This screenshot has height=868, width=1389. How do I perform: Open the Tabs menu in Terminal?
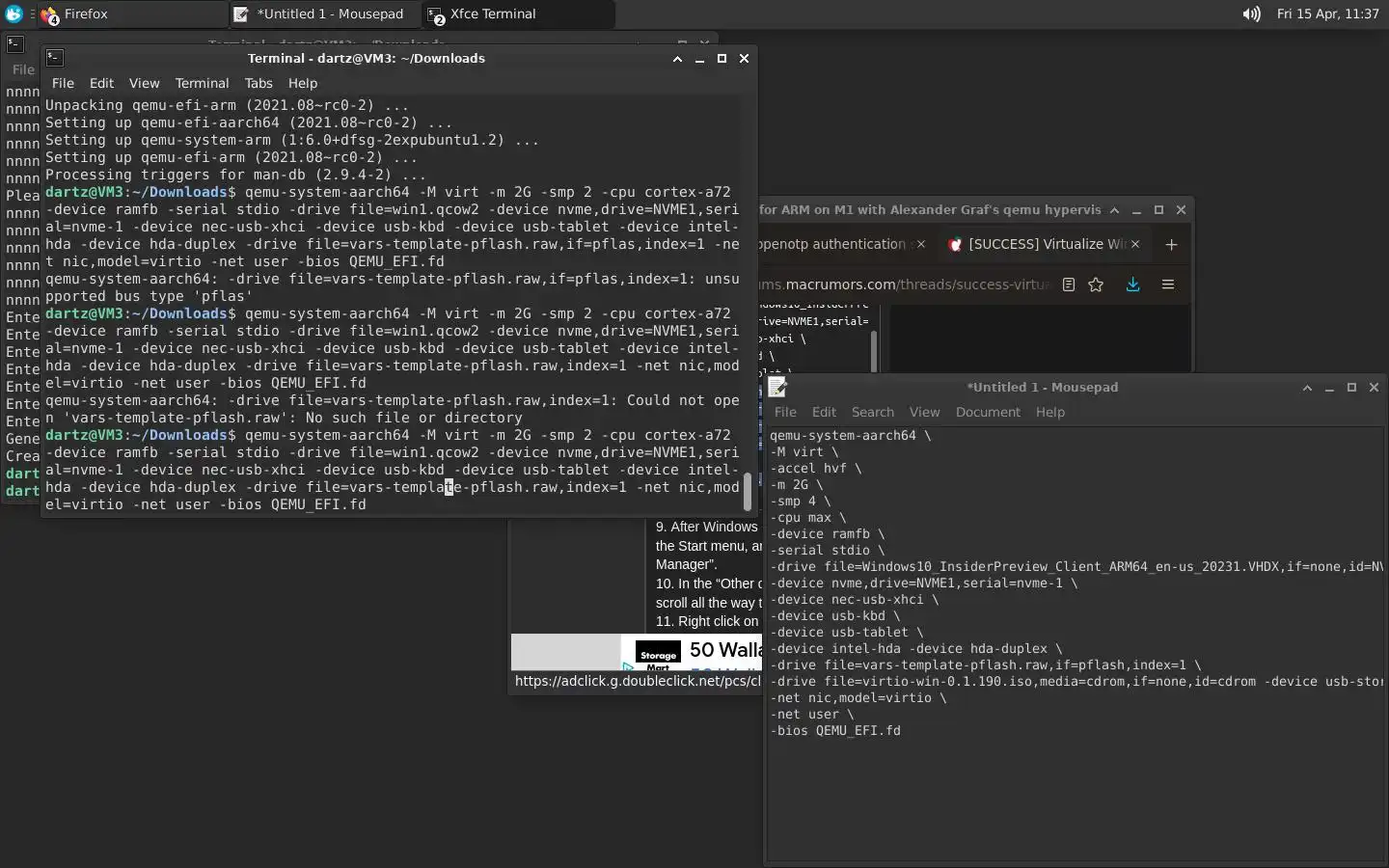(x=259, y=83)
